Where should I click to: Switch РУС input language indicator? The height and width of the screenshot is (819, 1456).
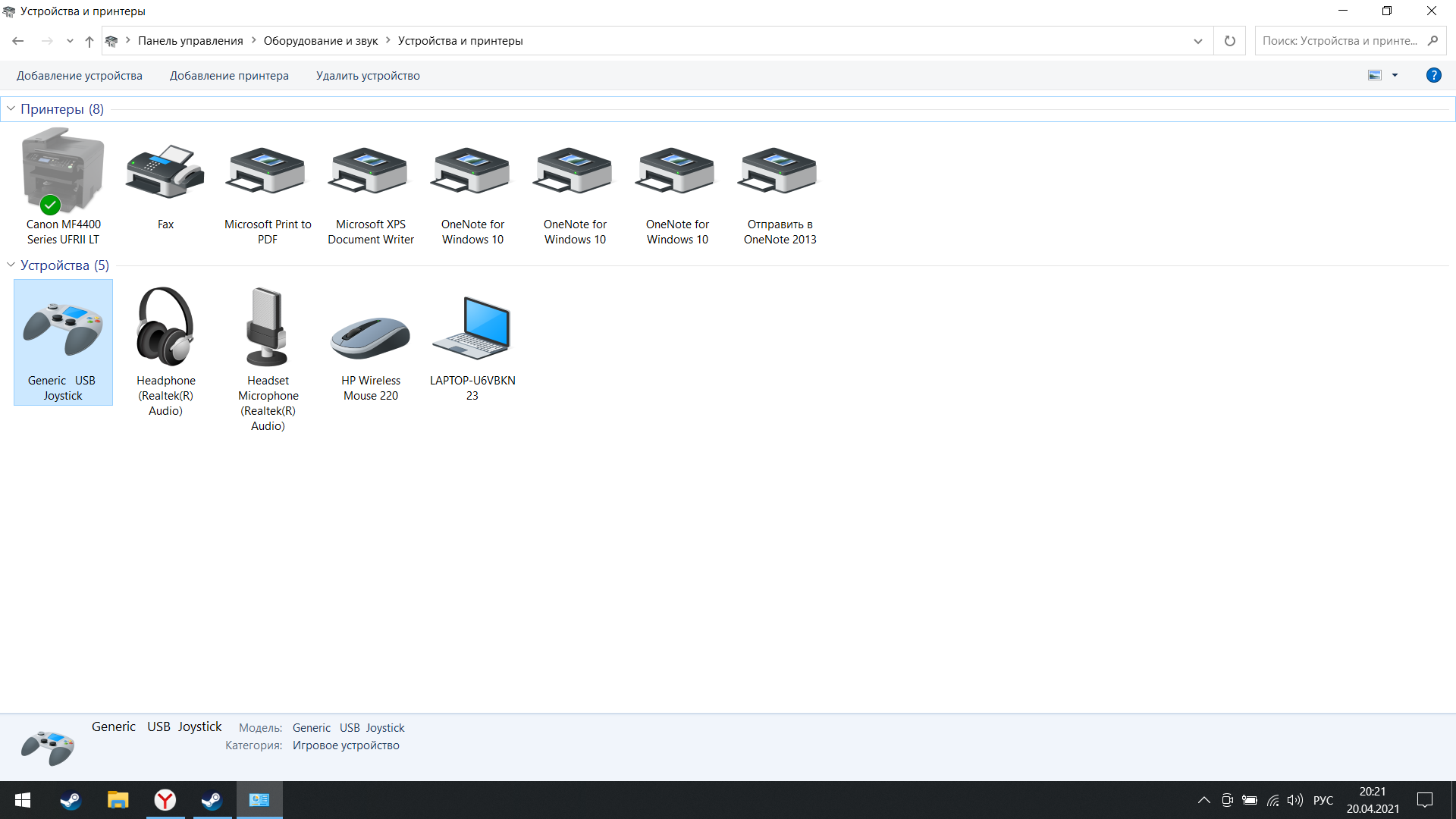(x=1323, y=800)
